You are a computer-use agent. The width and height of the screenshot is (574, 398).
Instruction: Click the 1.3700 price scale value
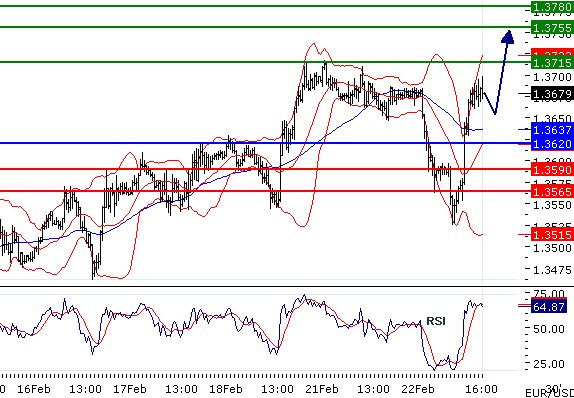(x=552, y=77)
